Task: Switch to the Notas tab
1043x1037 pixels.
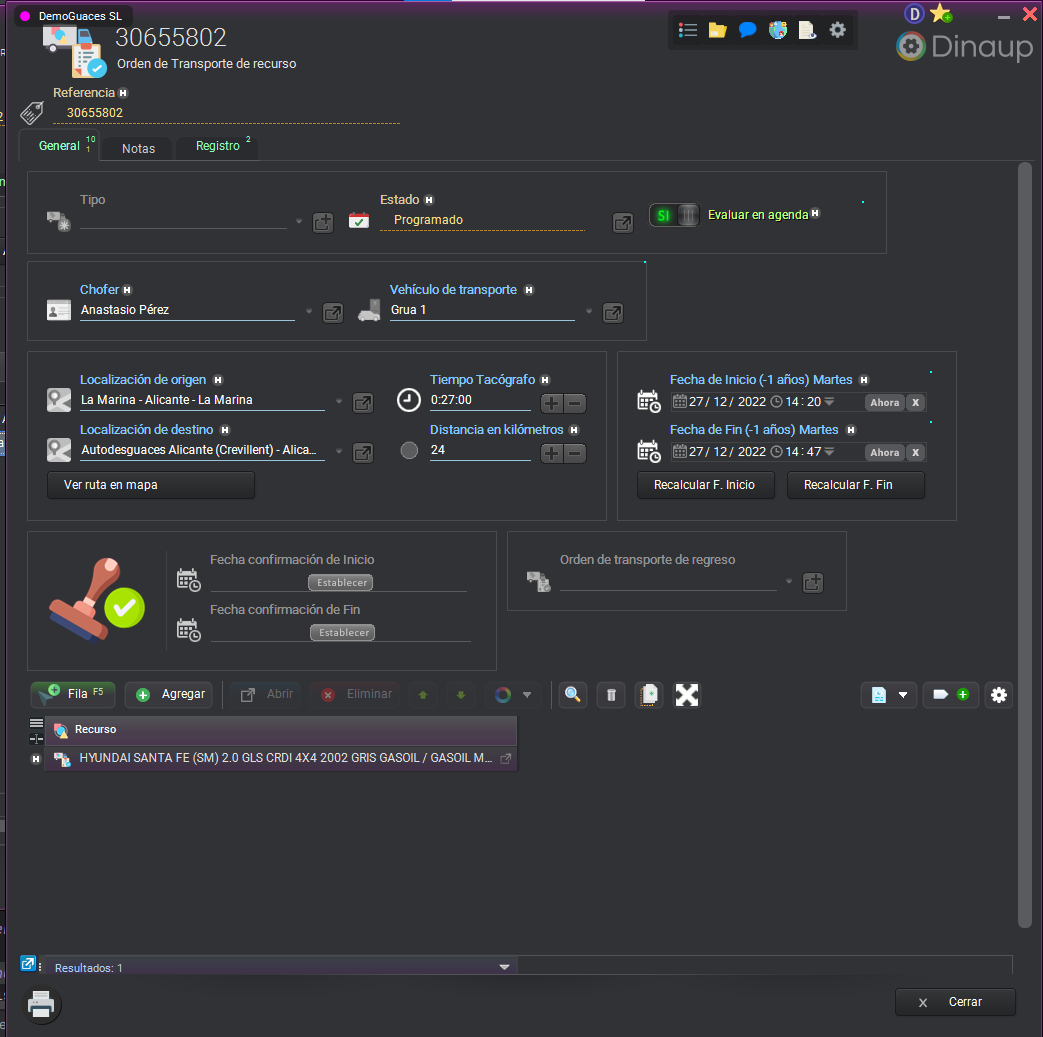Action: point(138,148)
